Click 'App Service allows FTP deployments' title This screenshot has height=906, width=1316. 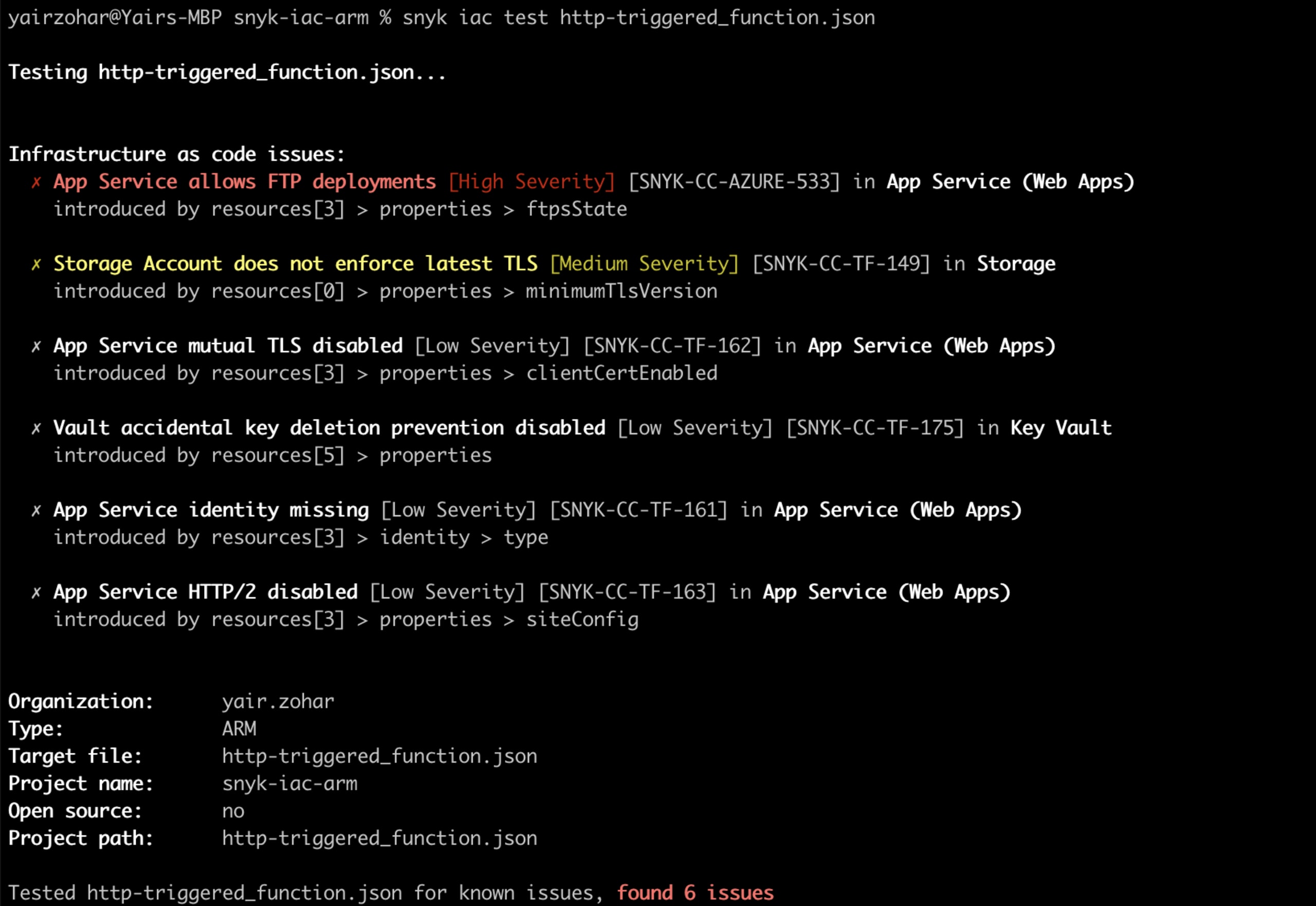[245, 182]
